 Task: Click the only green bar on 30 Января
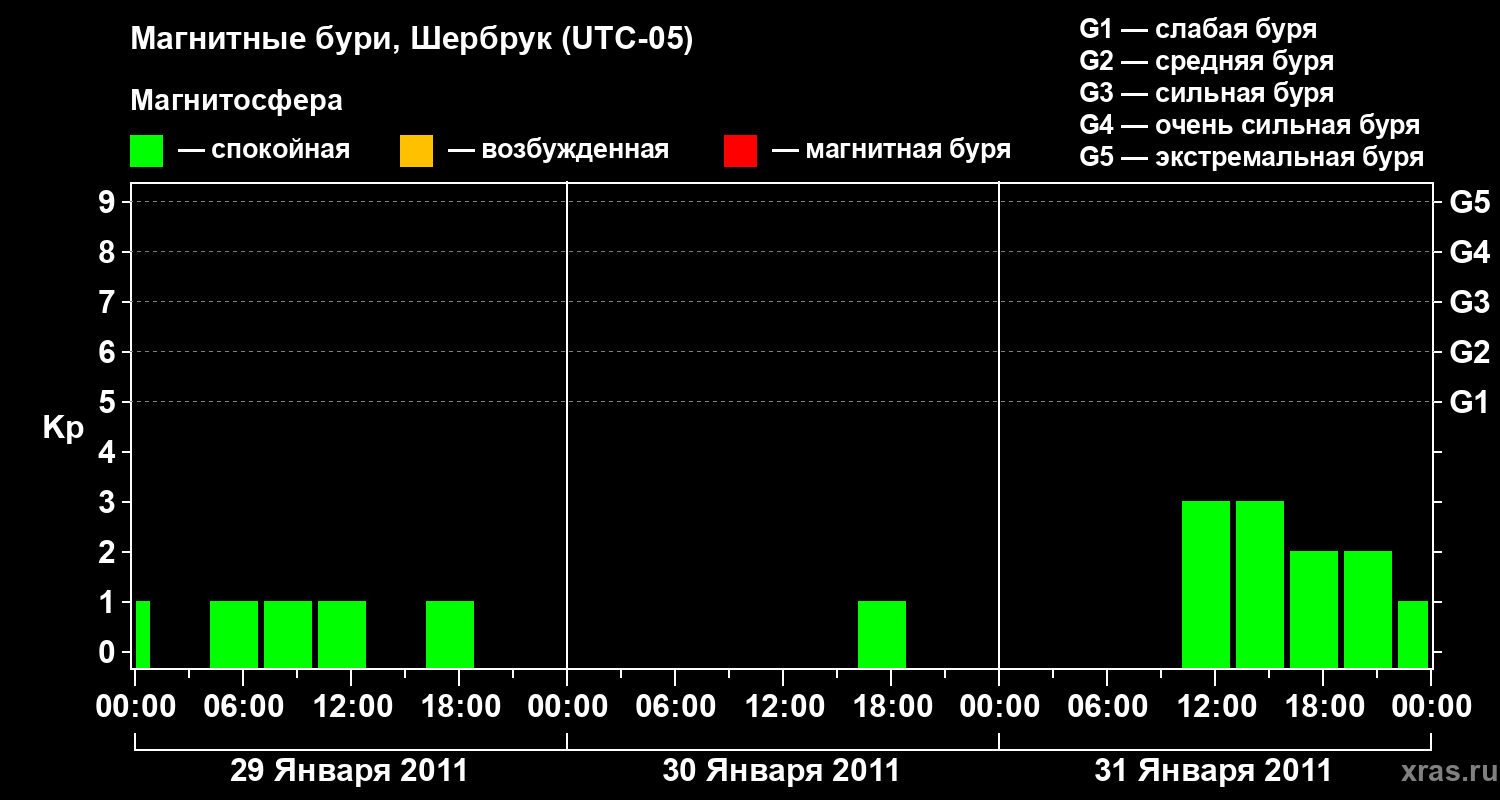(882, 634)
